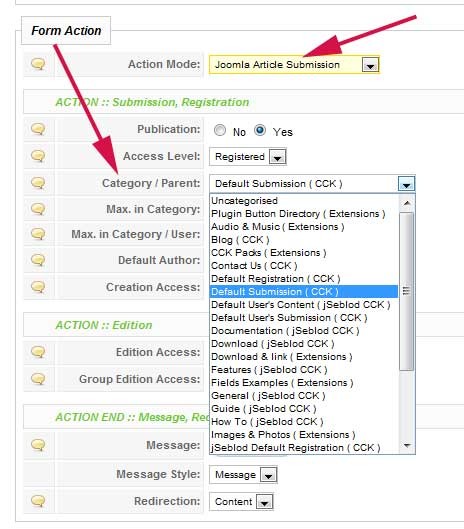This screenshot has width=464, height=529.
Task: Choose Default Registration ( CCK )
Action: (x=304, y=279)
